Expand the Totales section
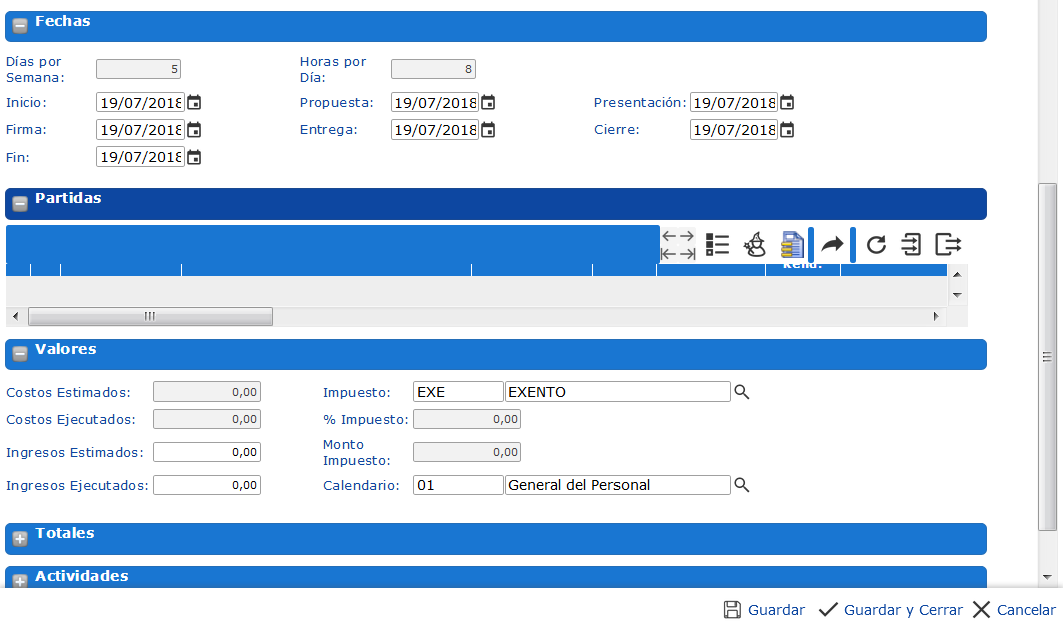The image size is (1063, 629). tap(20, 539)
